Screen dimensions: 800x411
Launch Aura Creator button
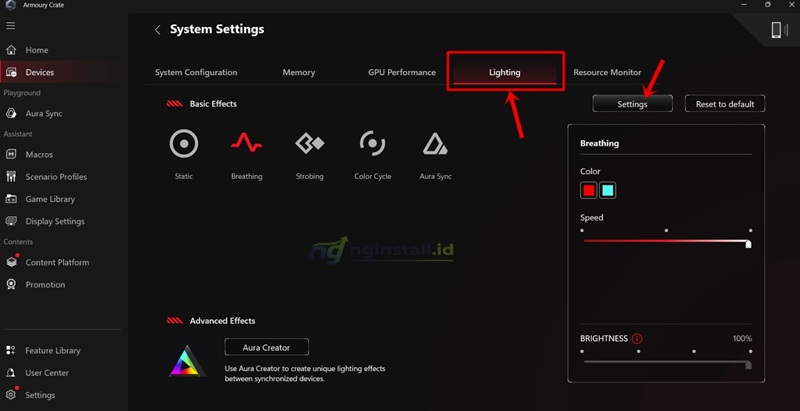(x=266, y=347)
